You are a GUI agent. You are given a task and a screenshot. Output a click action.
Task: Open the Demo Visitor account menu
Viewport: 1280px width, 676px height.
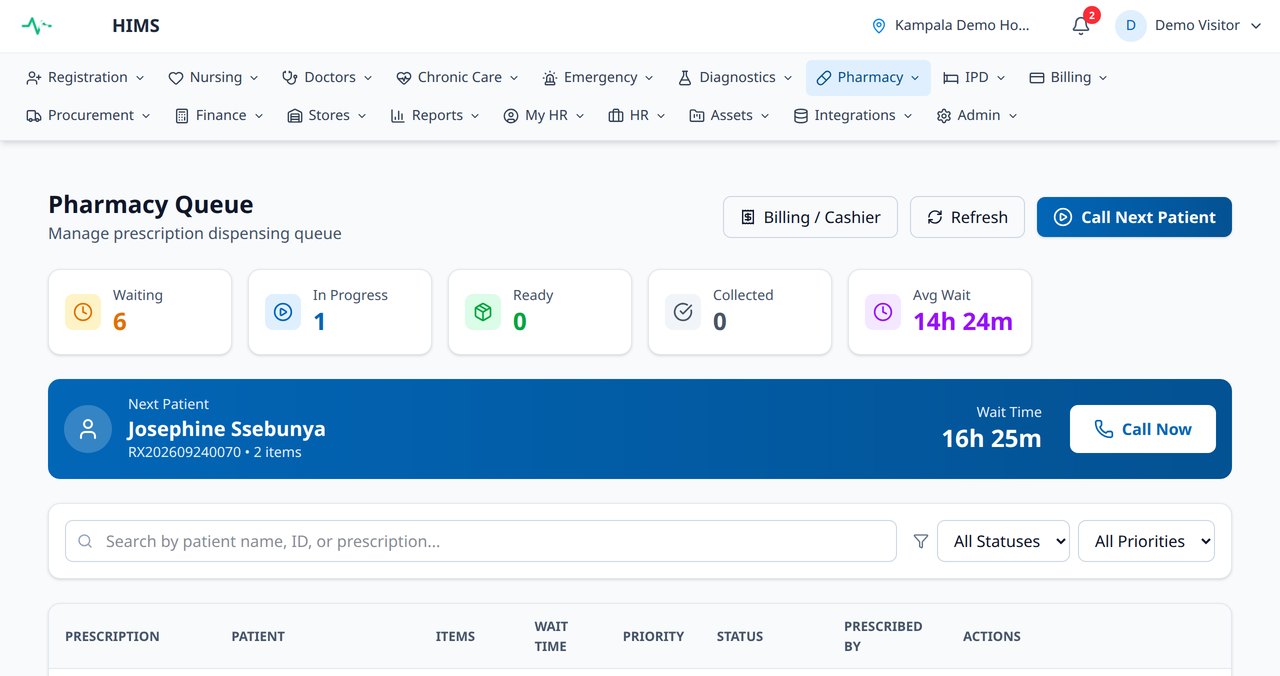(1190, 26)
